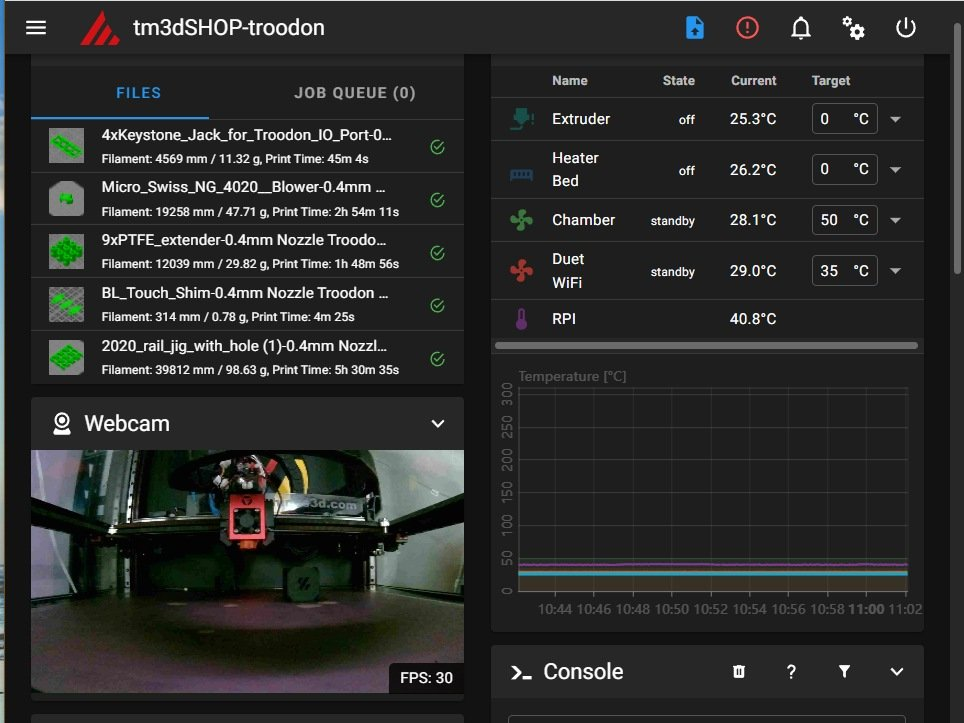Click the green Chamber fan icon
The width and height of the screenshot is (964, 723).
(x=521, y=220)
